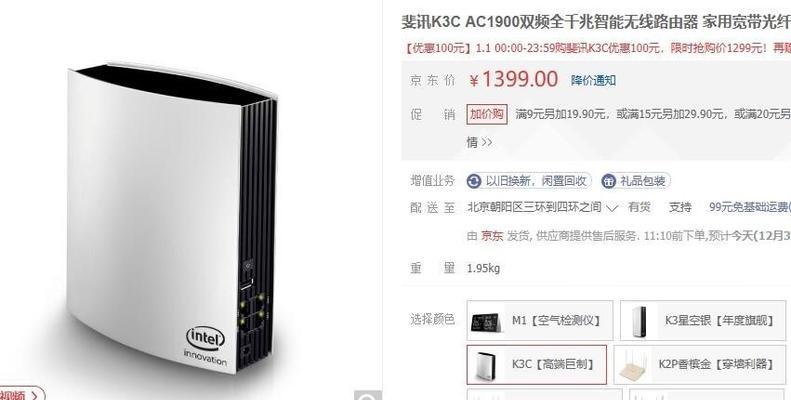Click the 加价购 promotion tag
Viewport: 791px width, 400px height.
tap(487, 114)
